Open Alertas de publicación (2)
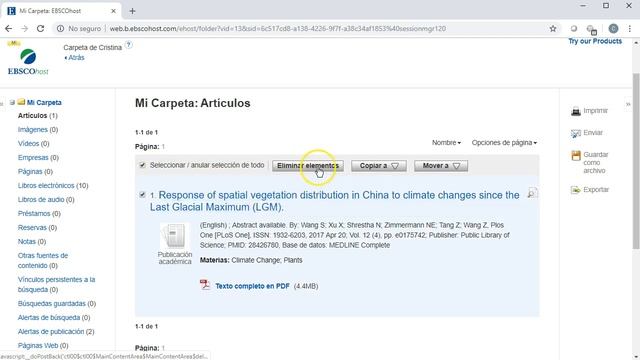Viewport: 640px width, 360px height. 56,331
